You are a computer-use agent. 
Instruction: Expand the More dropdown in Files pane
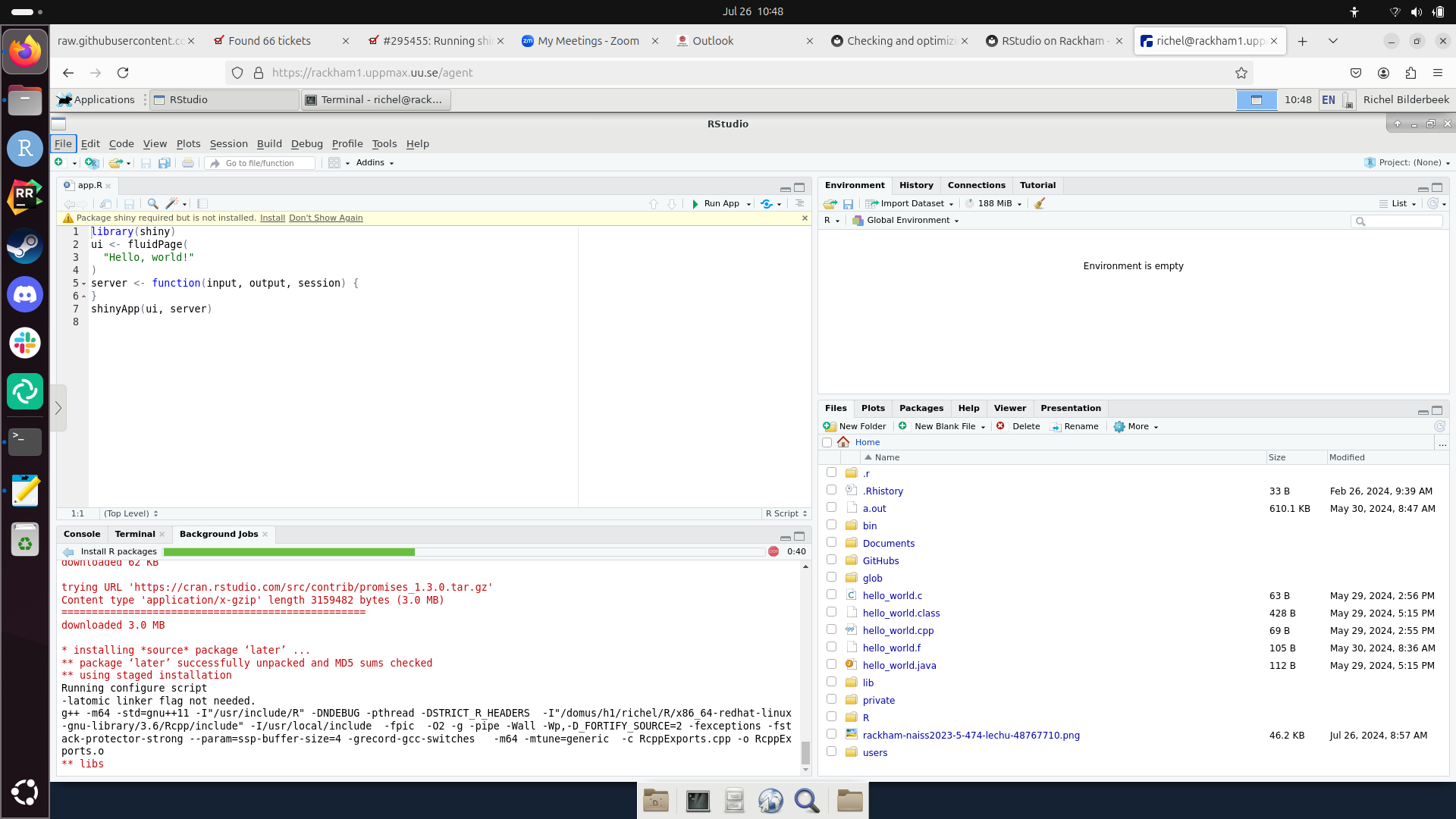1136,426
